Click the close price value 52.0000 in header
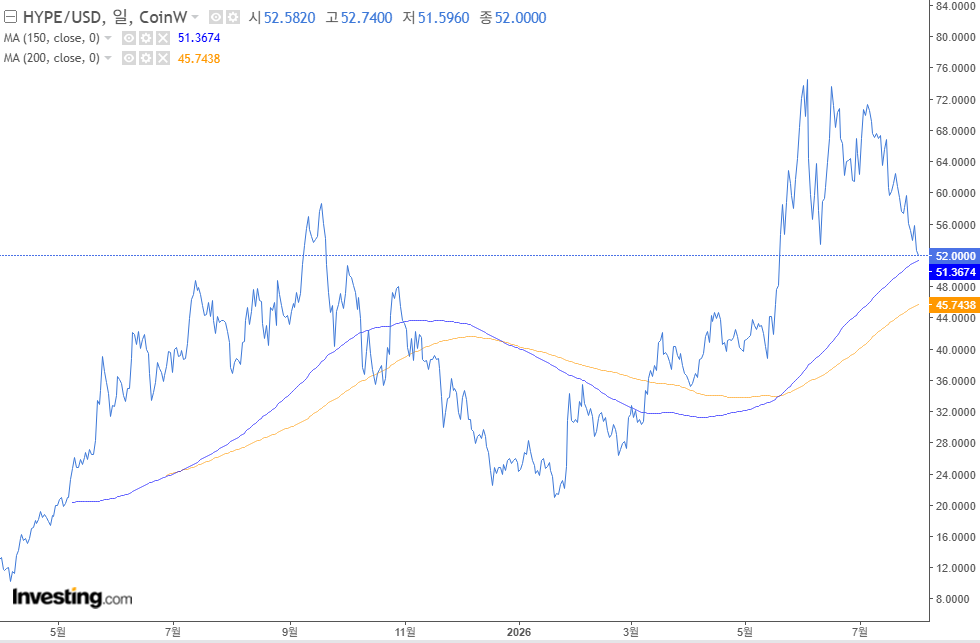This screenshot has height=643, width=980. 520,17
